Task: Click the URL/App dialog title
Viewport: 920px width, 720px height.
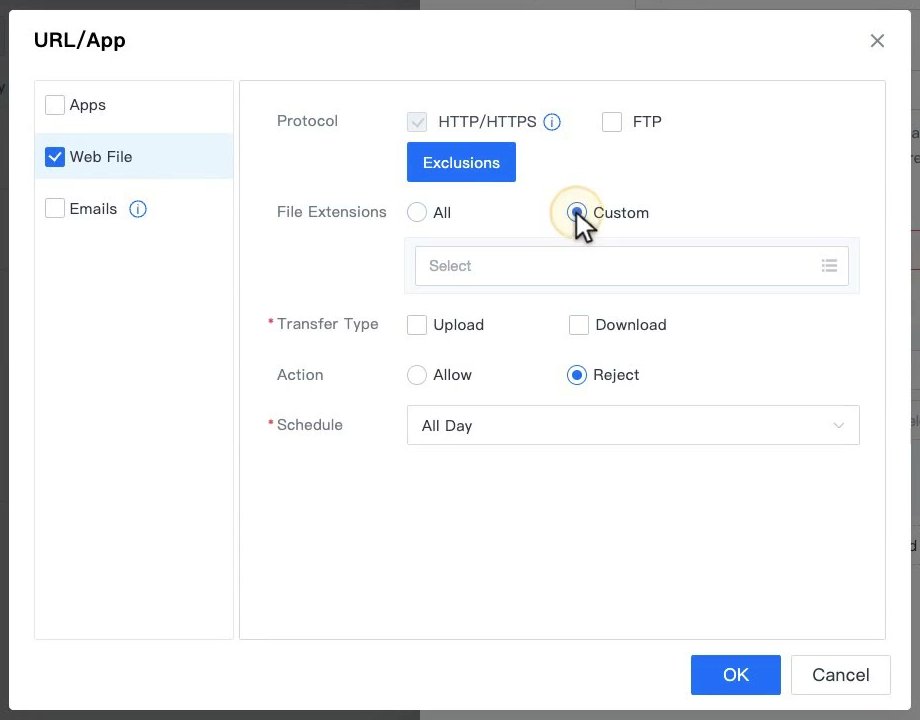Action: pyautogui.click(x=80, y=40)
